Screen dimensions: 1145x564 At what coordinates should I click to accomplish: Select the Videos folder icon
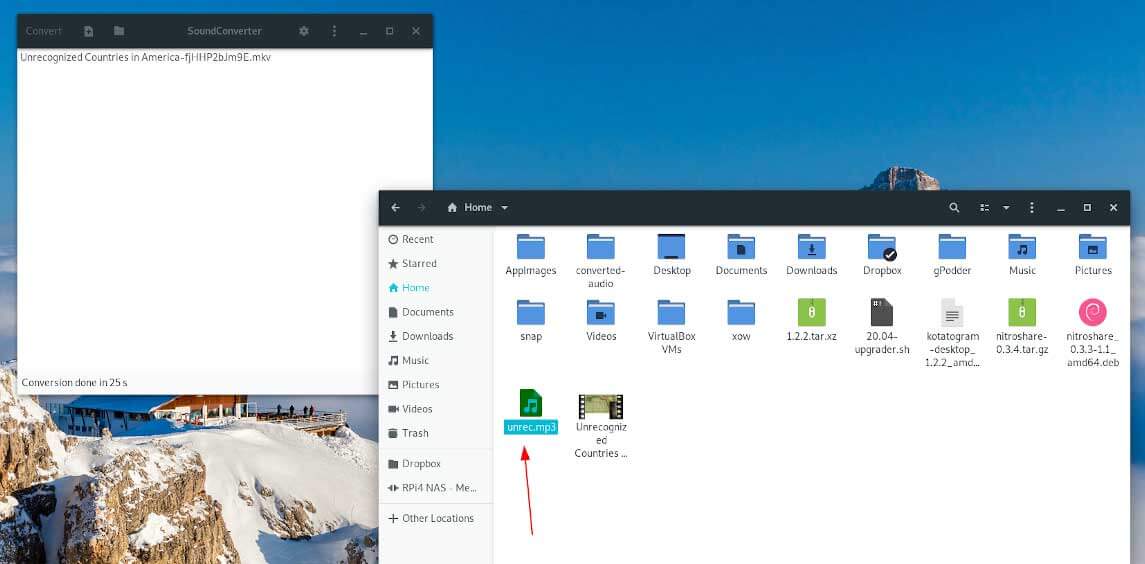(600, 313)
